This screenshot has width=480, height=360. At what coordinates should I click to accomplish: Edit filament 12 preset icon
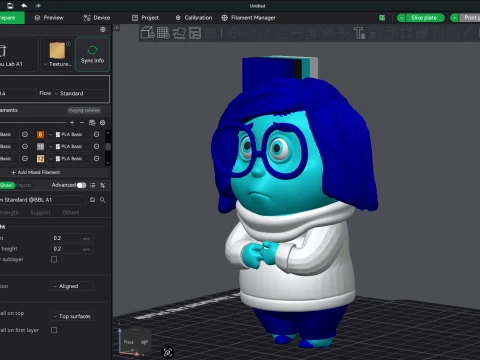(96, 158)
